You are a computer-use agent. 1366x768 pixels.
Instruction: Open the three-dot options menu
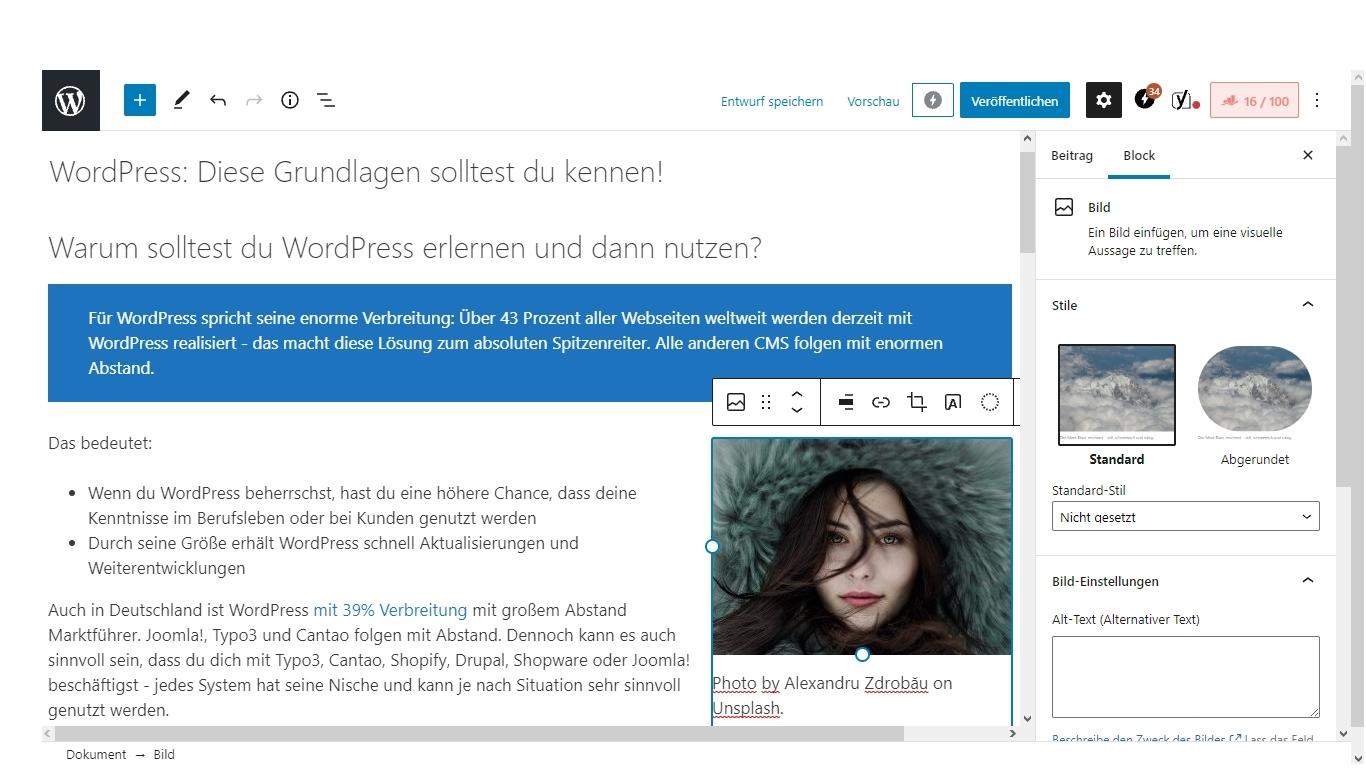click(1317, 100)
